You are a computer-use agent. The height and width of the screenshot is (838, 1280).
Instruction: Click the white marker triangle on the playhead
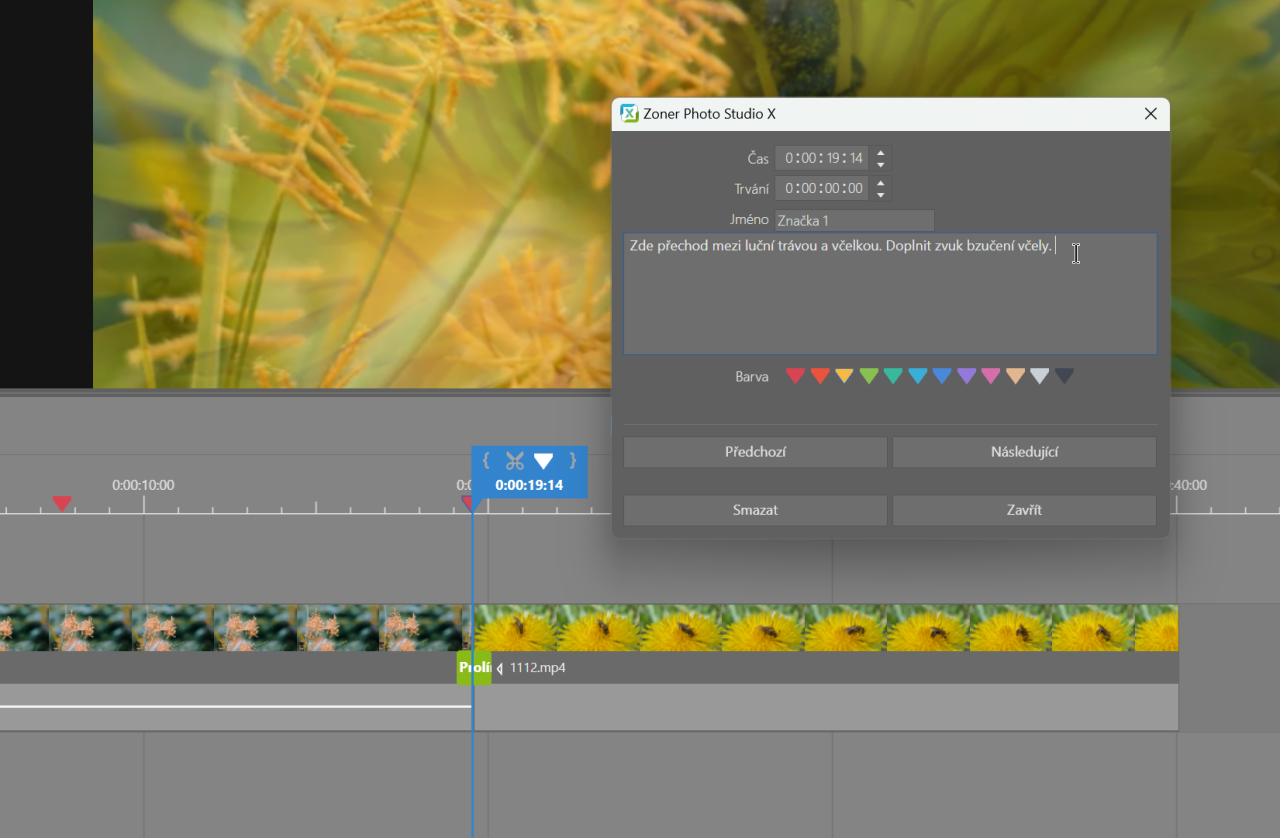543,461
